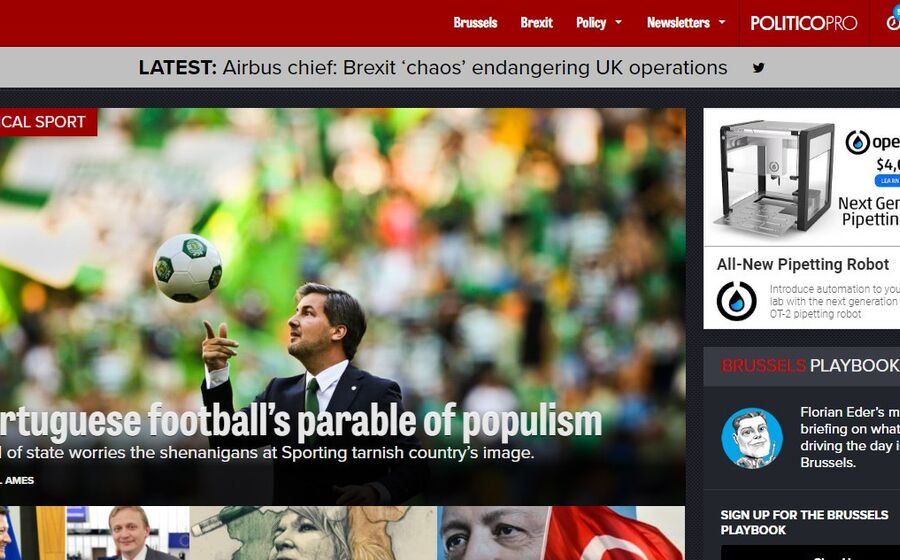Image resolution: width=900 pixels, height=560 pixels.
Task: Click the Twitter bird icon
Action: pyautogui.click(x=758, y=68)
